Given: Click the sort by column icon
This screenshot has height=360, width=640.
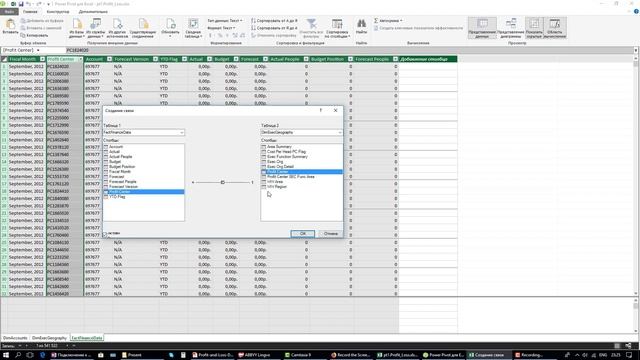Looking at the screenshot, I should pyautogui.click(x=337, y=28).
